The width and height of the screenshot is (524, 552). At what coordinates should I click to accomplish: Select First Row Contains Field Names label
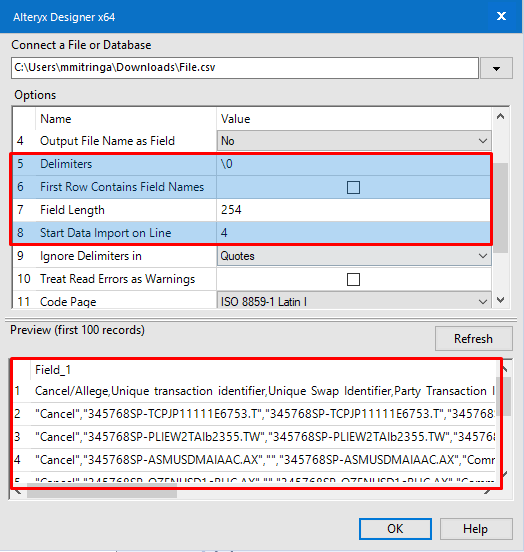click(x=122, y=187)
